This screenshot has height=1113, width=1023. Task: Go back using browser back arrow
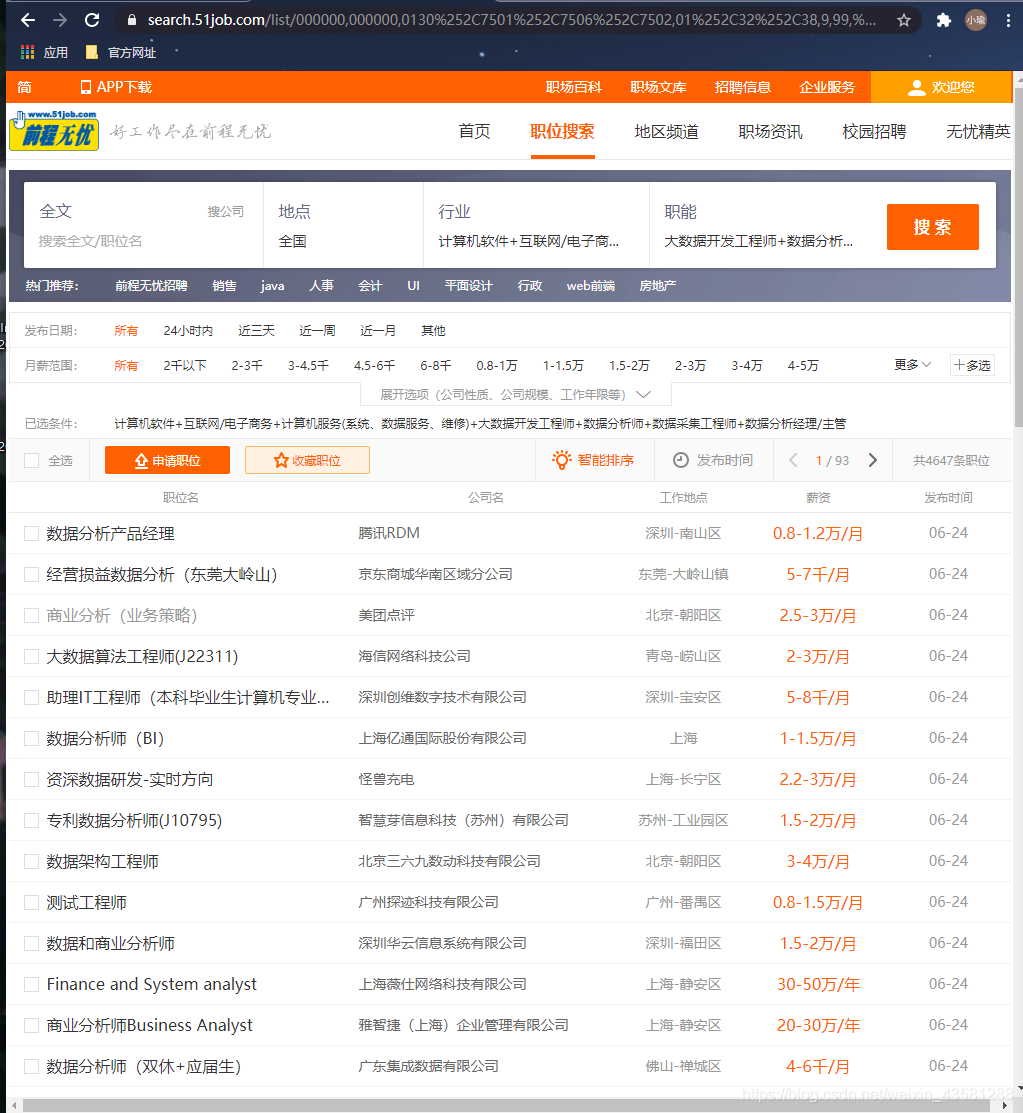point(28,20)
